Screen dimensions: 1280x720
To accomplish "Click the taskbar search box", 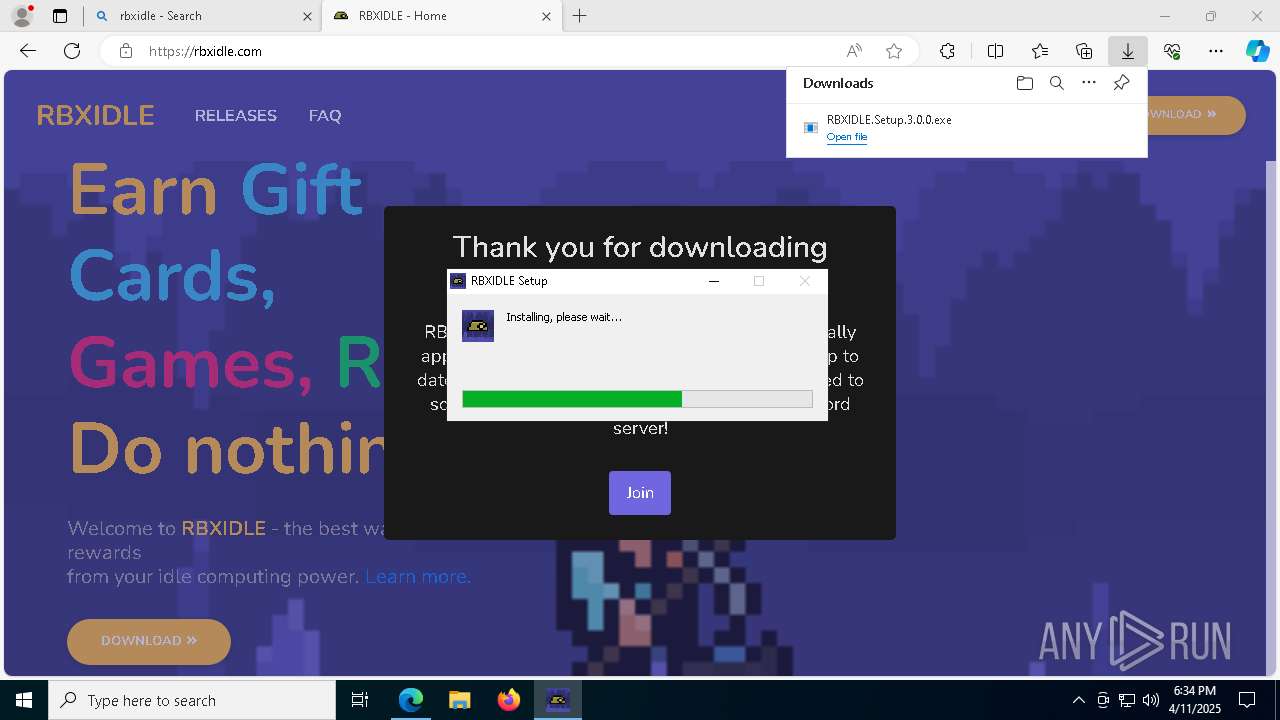I will (x=192, y=700).
